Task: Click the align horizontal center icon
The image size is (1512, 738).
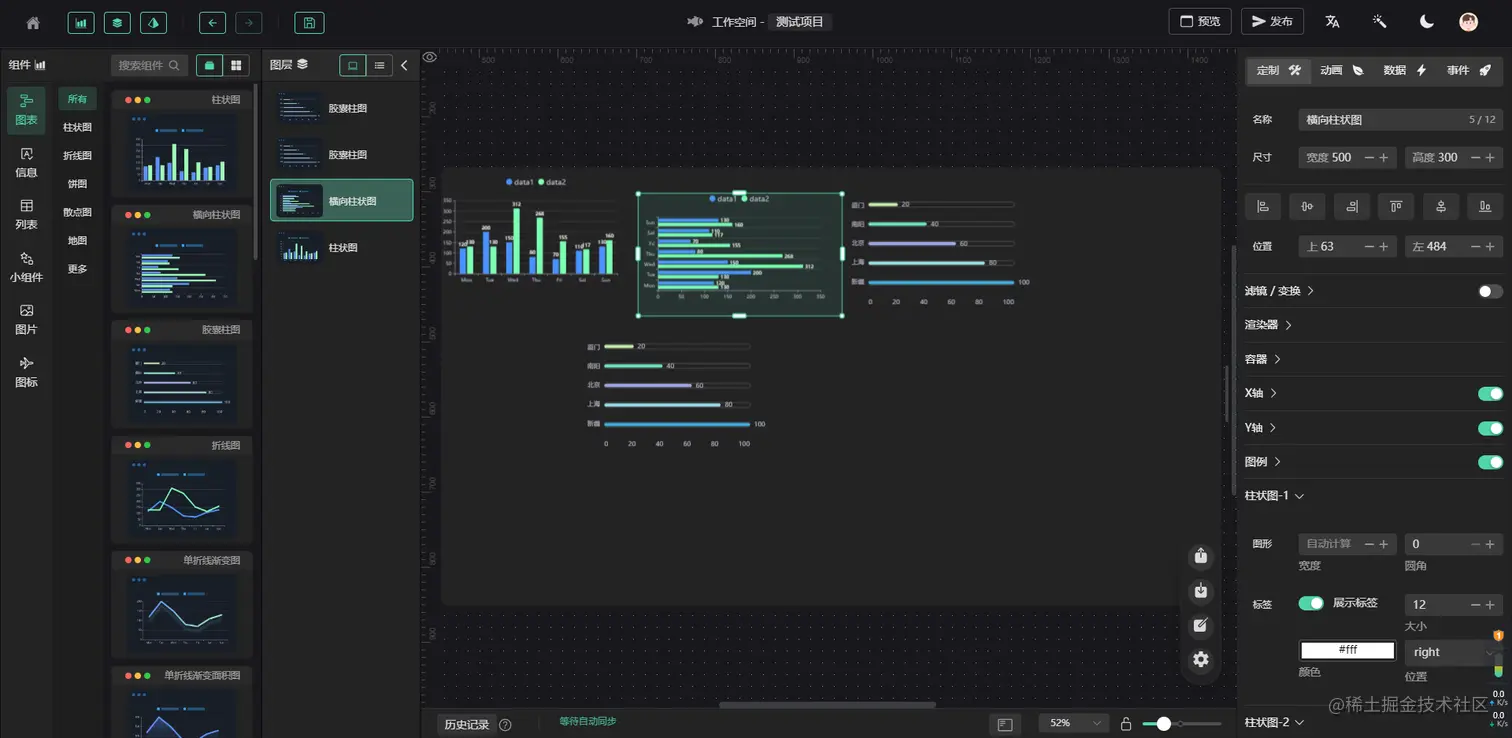Action: pyautogui.click(x=1307, y=206)
